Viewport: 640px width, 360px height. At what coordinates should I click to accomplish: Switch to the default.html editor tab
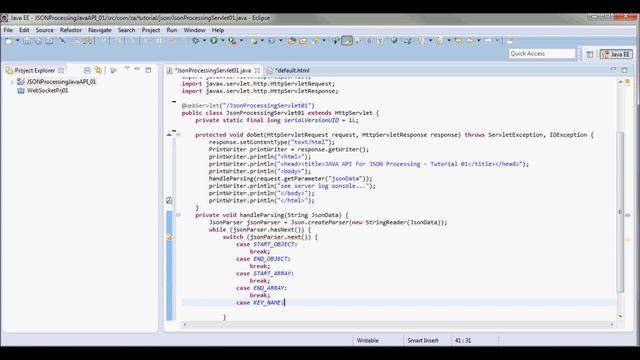[292, 70]
